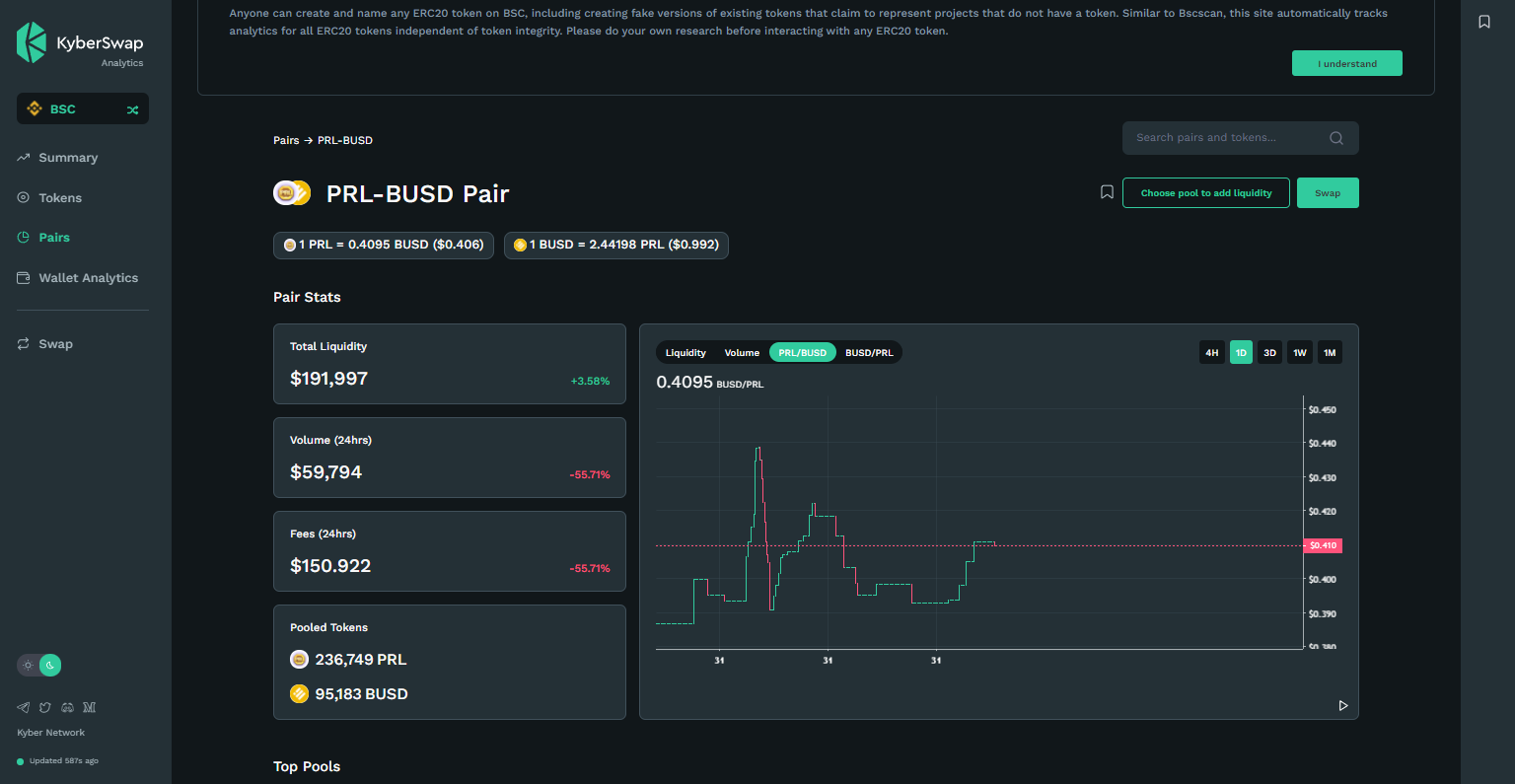This screenshot has width=1515, height=784.
Task: Switch chart to Liquidity tab
Action: click(x=685, y=353)
